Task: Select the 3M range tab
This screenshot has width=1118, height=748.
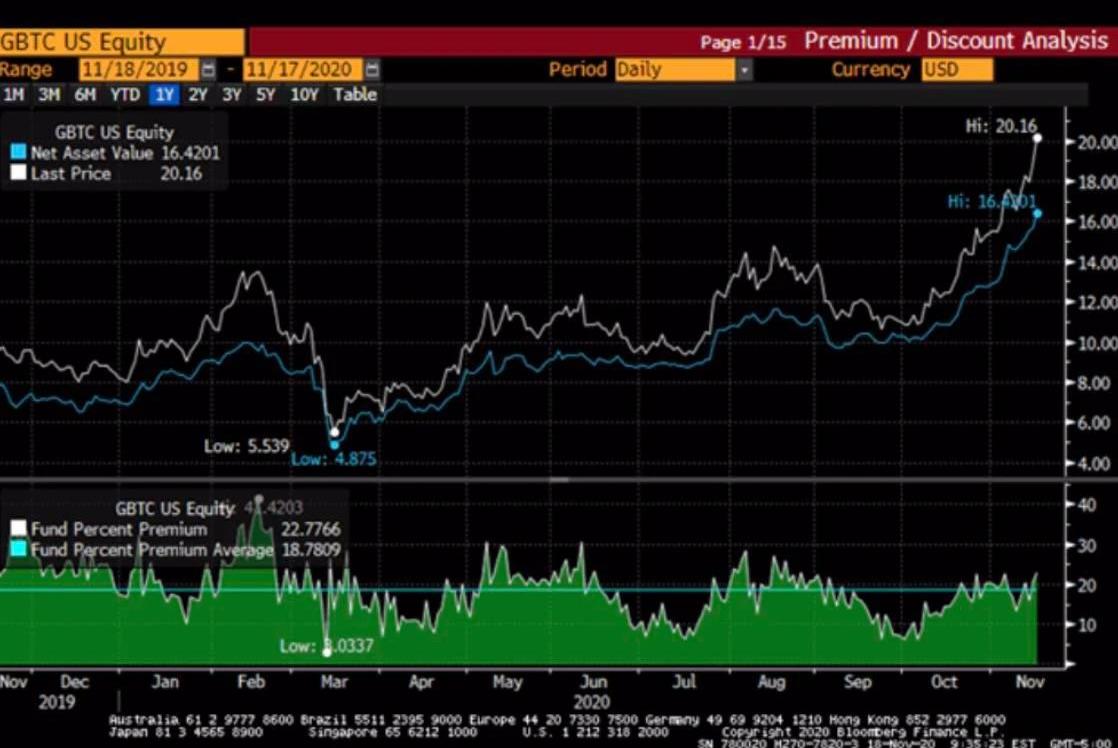Action: tap(49, 95)
